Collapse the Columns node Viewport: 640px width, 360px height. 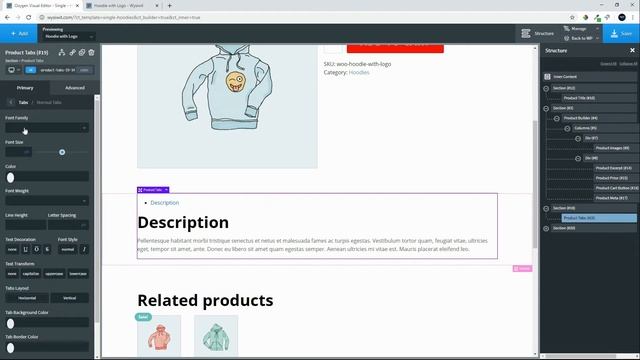click(567, 129)
